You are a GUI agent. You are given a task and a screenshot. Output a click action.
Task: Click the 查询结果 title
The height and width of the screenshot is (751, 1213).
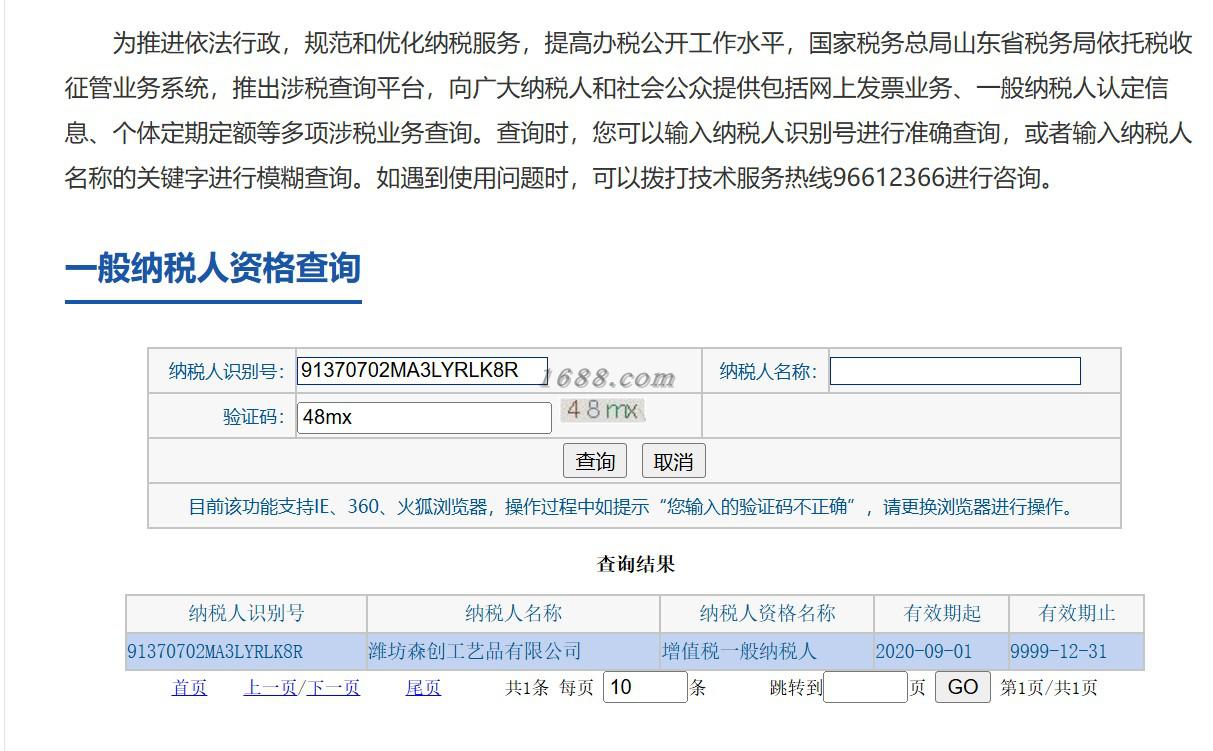click(636, 564)
